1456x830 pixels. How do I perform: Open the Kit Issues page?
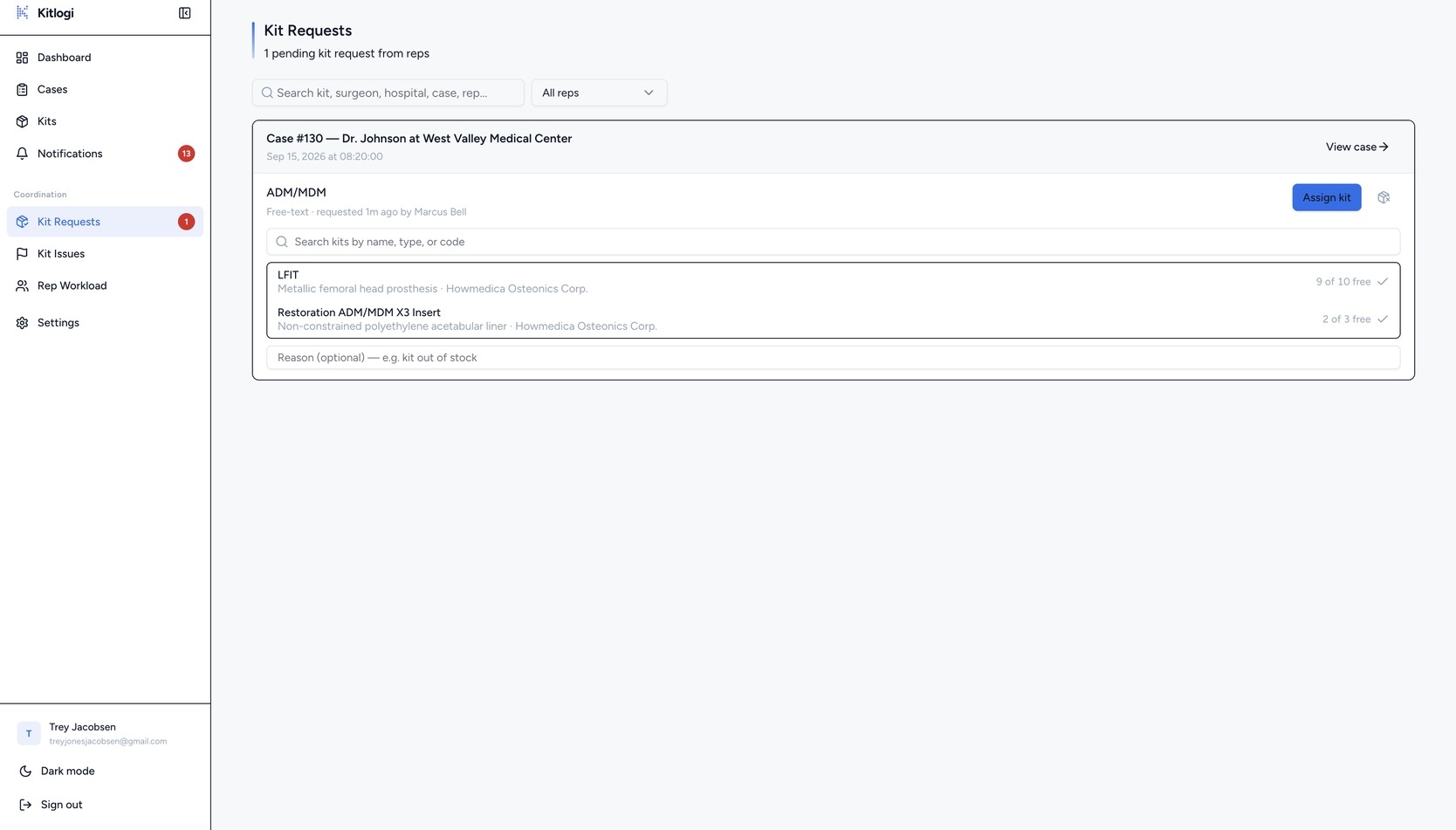point(105,254)
